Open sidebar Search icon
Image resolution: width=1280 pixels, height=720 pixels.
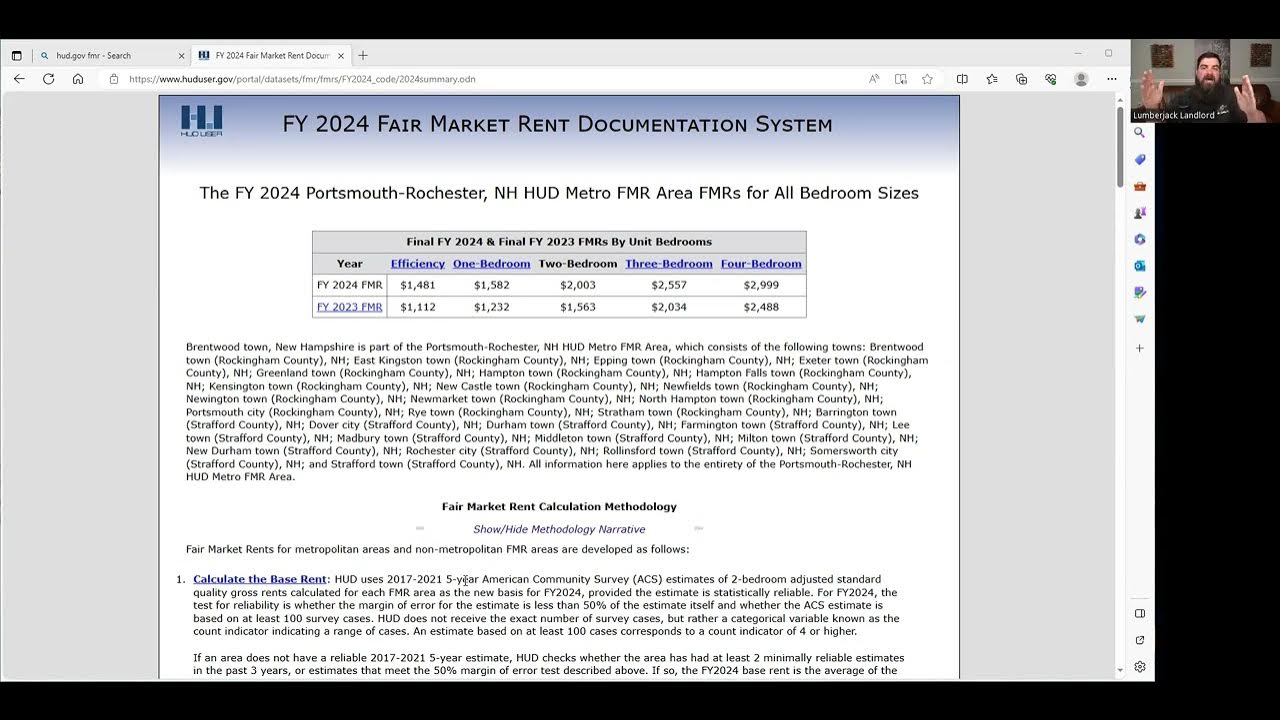(x=1139, y=132)
